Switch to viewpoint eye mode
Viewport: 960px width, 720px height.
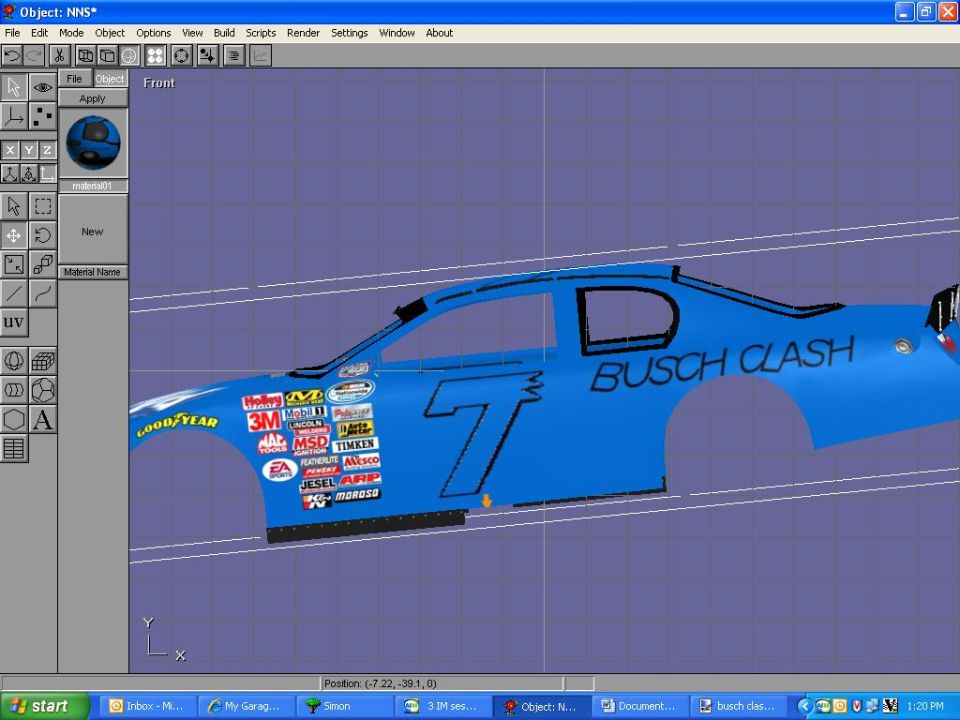[43, 87]
